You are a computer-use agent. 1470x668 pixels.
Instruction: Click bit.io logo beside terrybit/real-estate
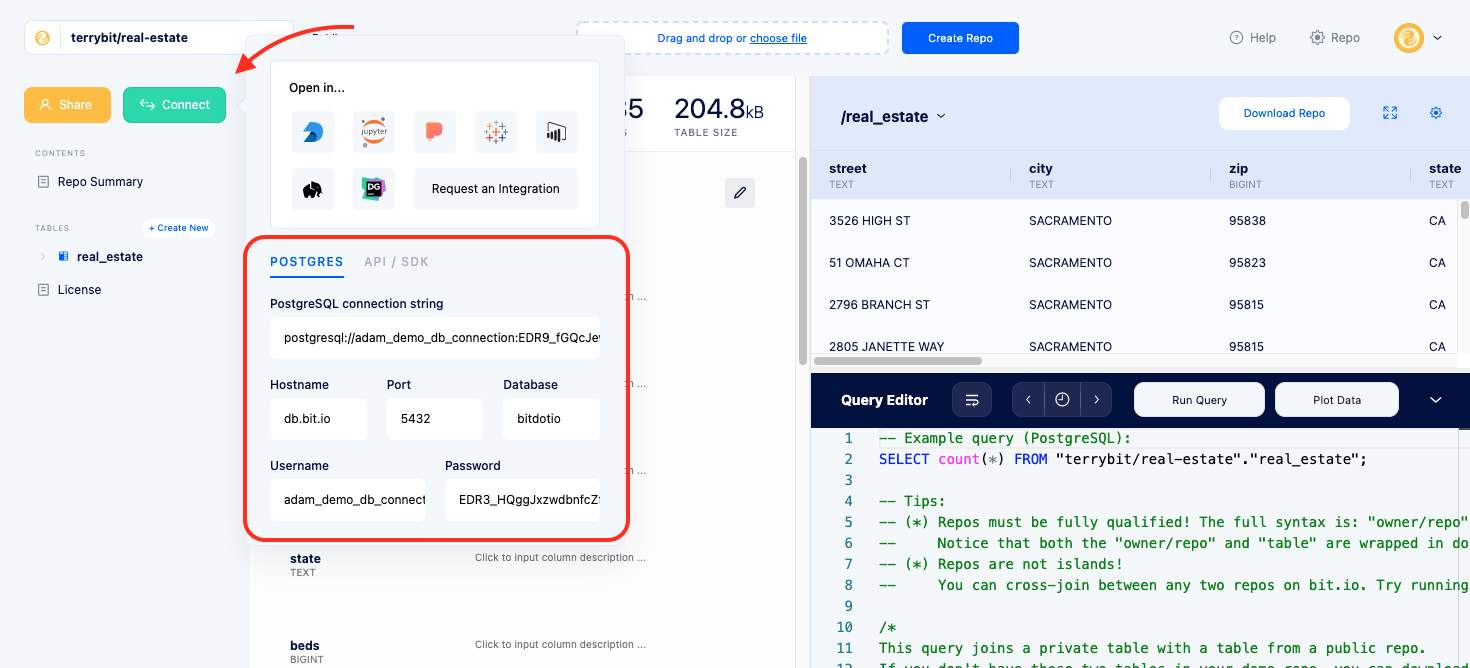point(42,38)
